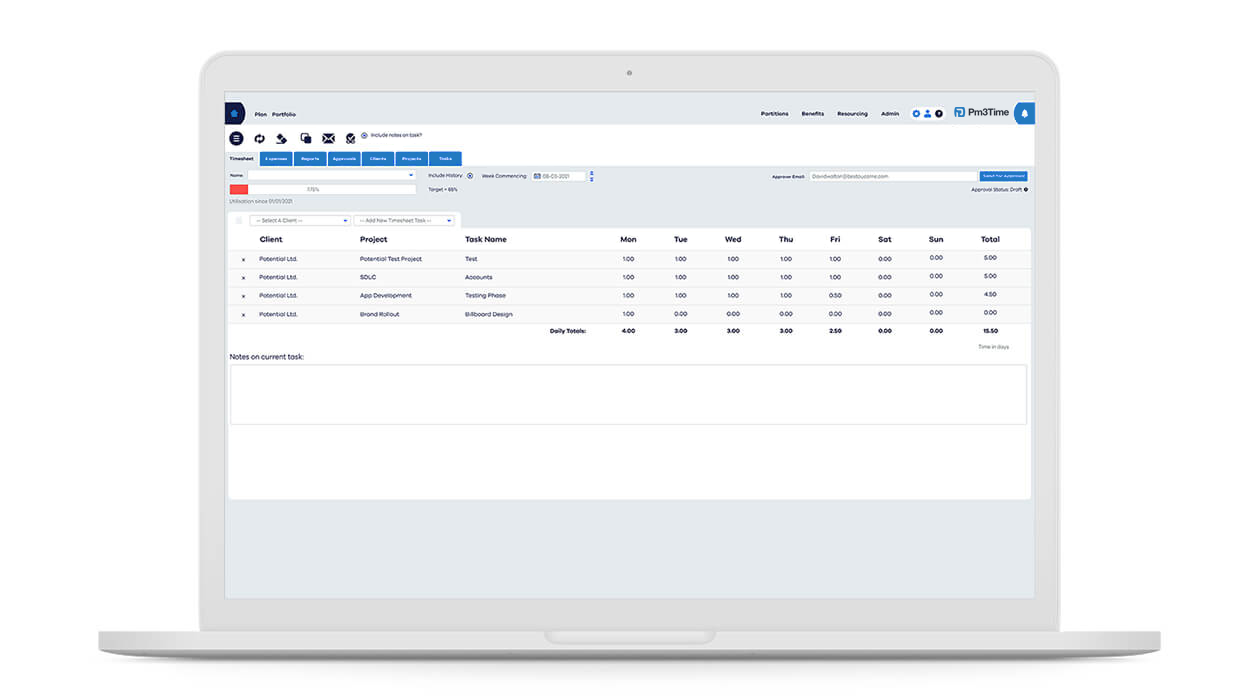Open the Admin menu

coord(890,114)
